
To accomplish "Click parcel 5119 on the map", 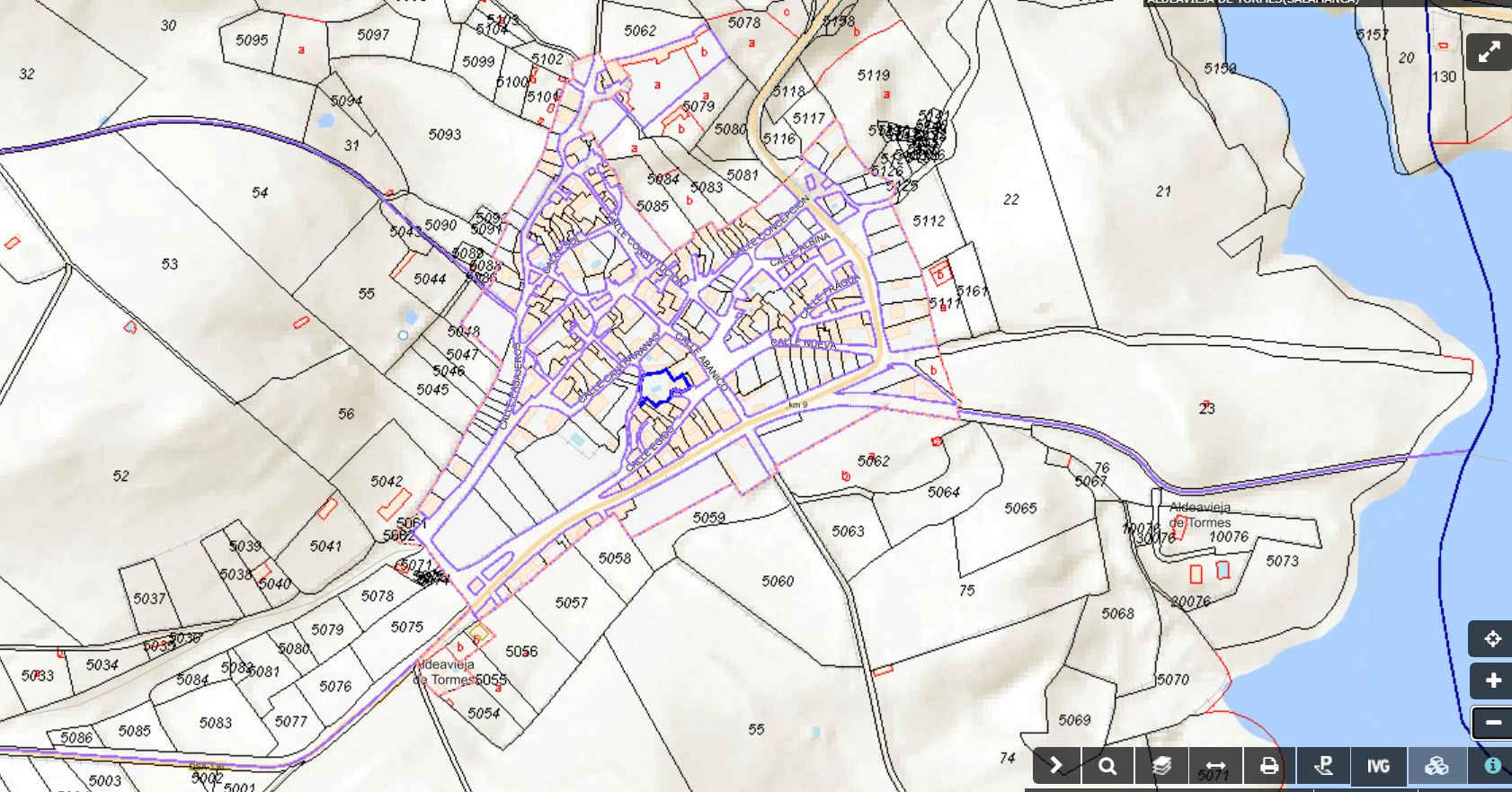I will pyautogui.click(x=873, y=76).
